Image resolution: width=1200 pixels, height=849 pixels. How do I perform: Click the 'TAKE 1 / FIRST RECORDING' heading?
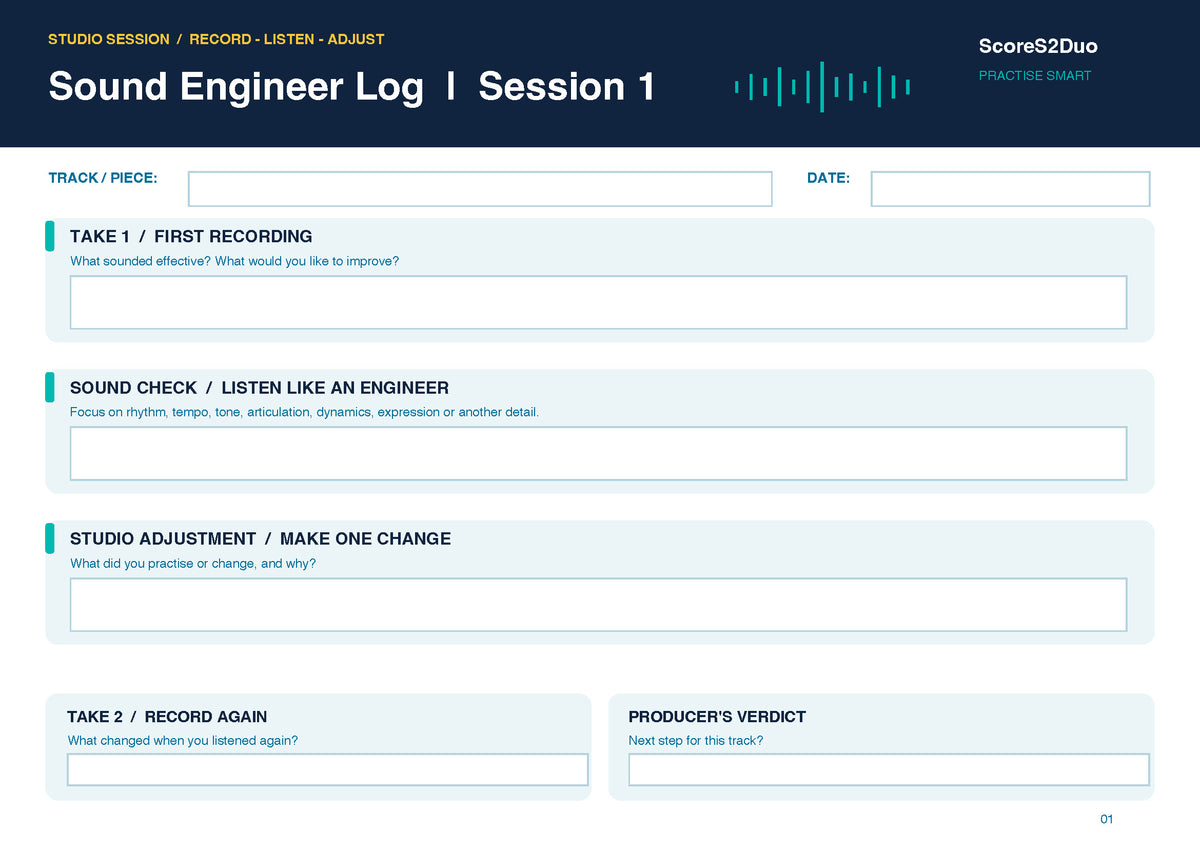[x=191, y=237]
